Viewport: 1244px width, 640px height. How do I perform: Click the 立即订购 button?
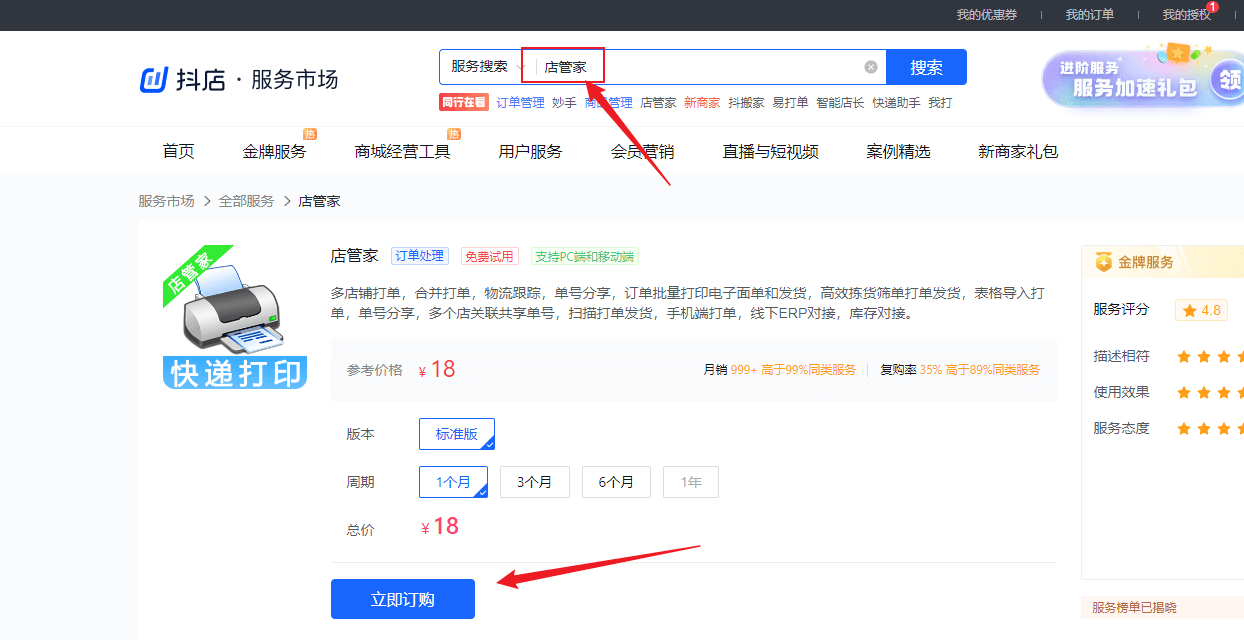403,599
